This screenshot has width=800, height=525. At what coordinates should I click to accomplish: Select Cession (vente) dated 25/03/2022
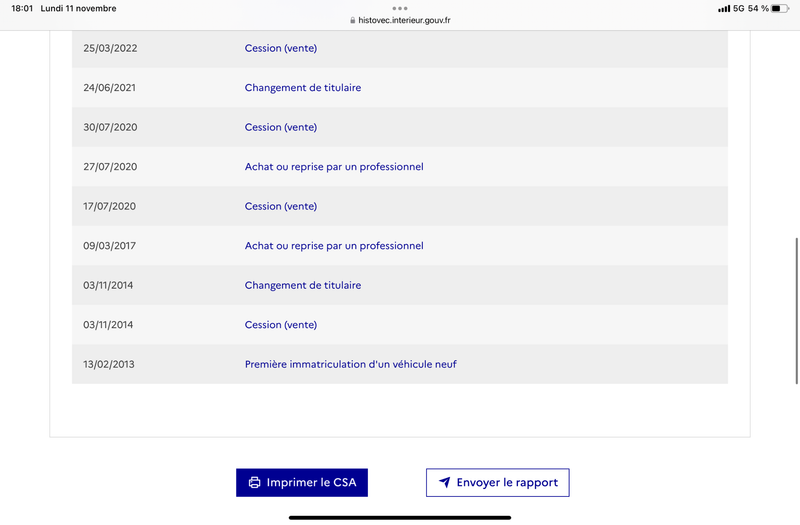(x=281, y=48)
